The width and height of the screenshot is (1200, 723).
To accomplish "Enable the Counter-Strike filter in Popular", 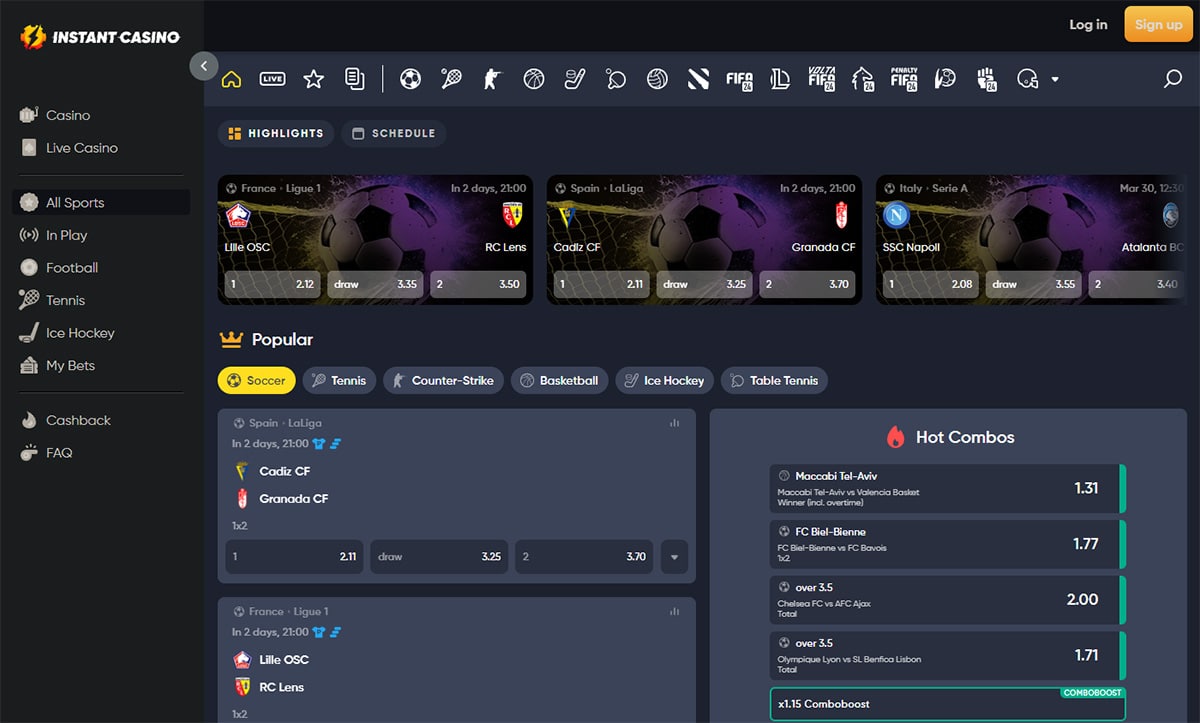I will pos(443,380).
